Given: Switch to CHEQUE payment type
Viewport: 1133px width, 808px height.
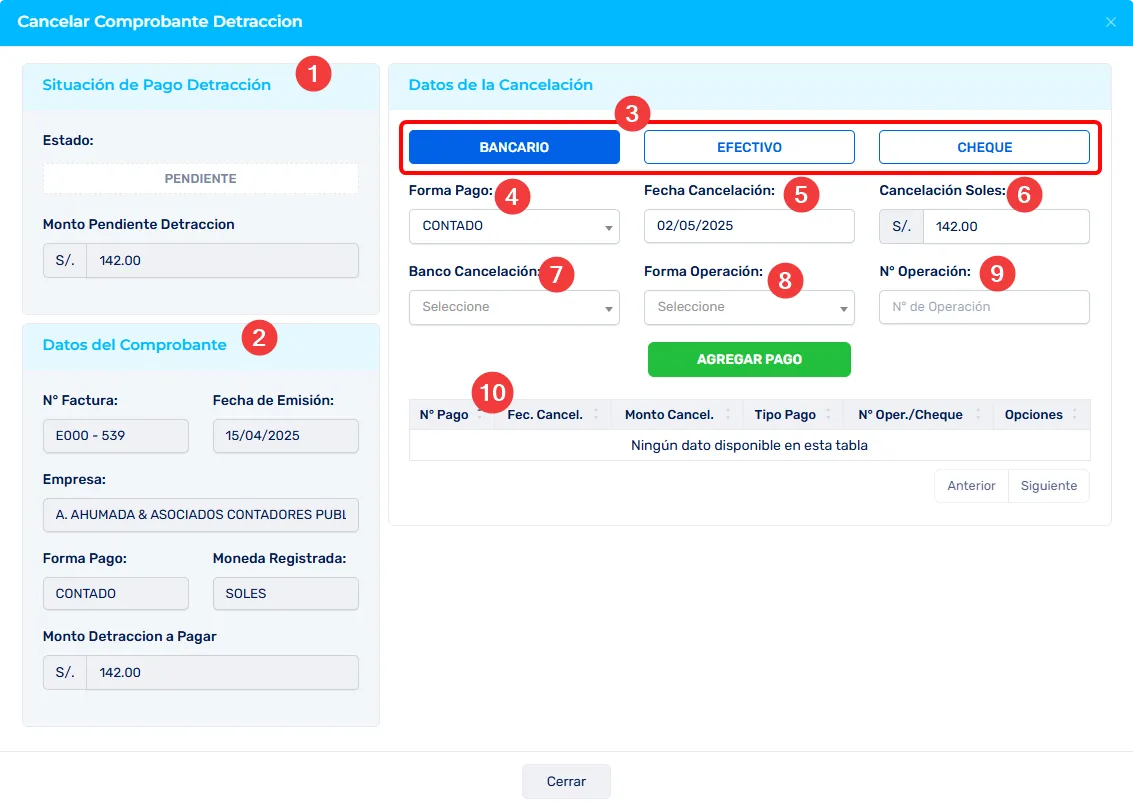Looking at the screenshot, I should 984,147.
